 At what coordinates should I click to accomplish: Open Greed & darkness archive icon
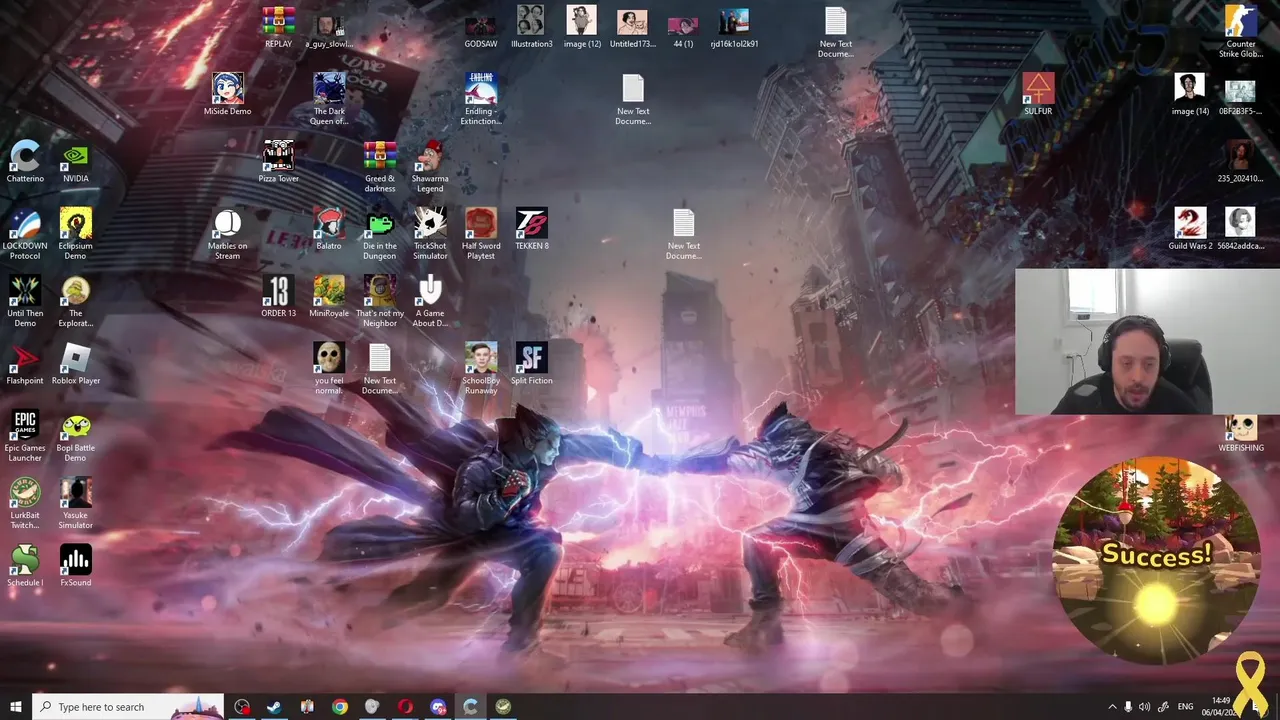(x=380, y=166)
